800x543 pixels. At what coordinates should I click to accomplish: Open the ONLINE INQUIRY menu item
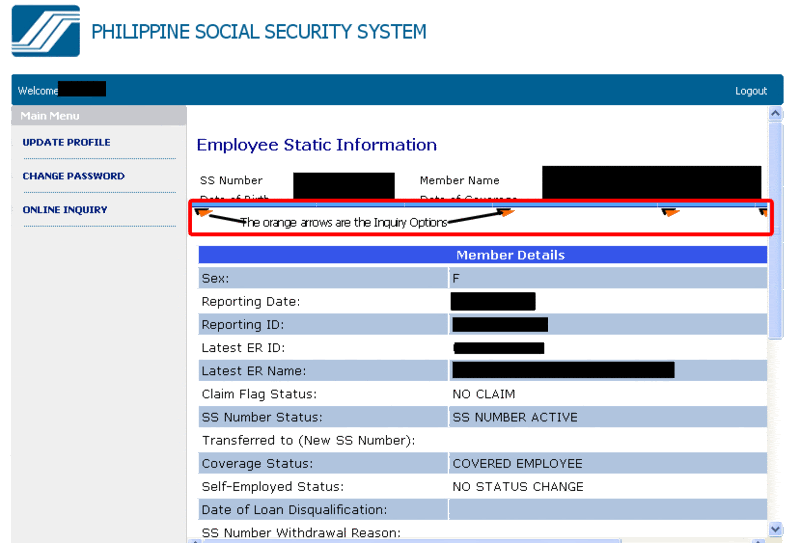65,210
